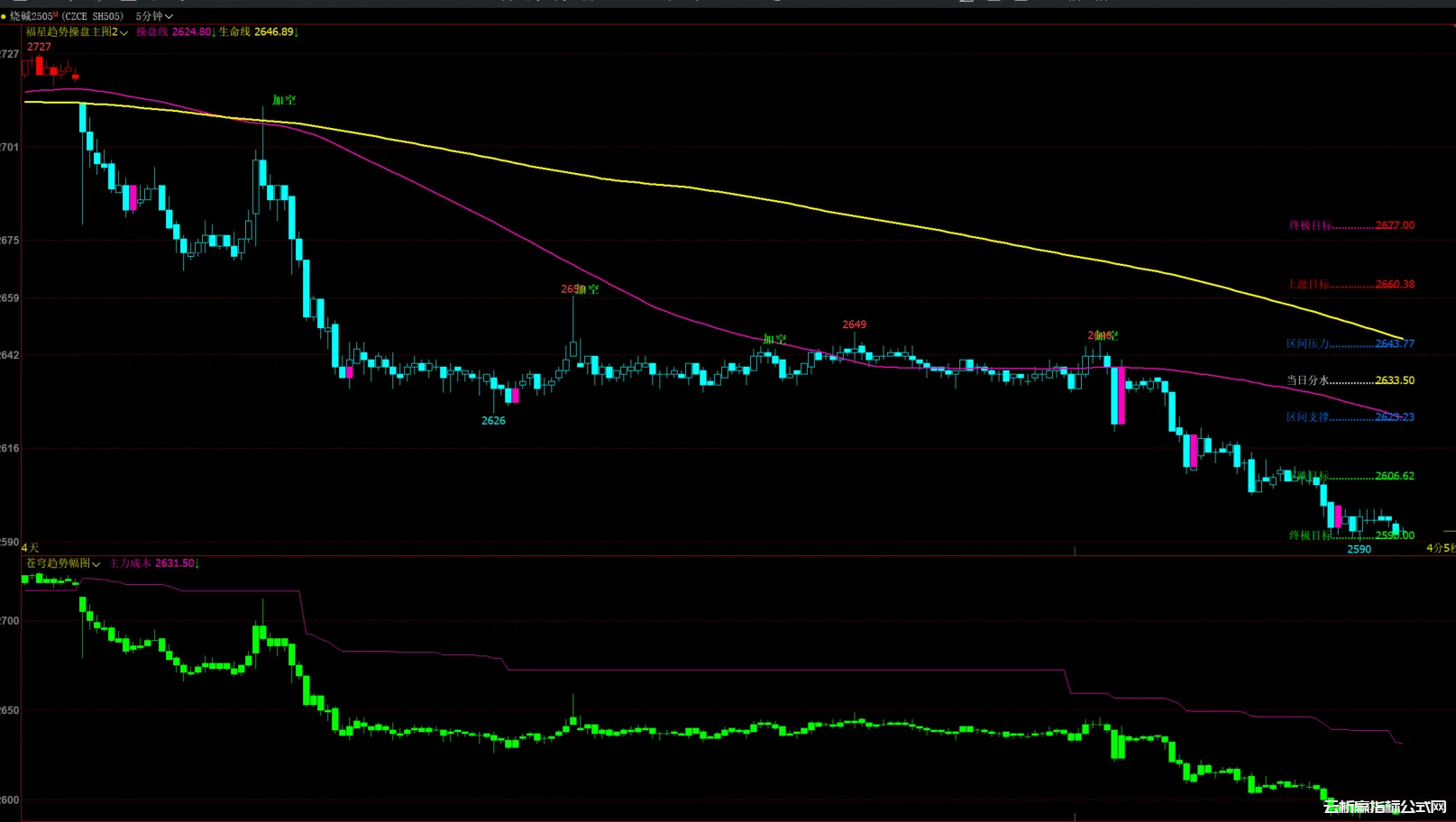
Task: Click the 2626 low price marker
Action: (493, 421)
